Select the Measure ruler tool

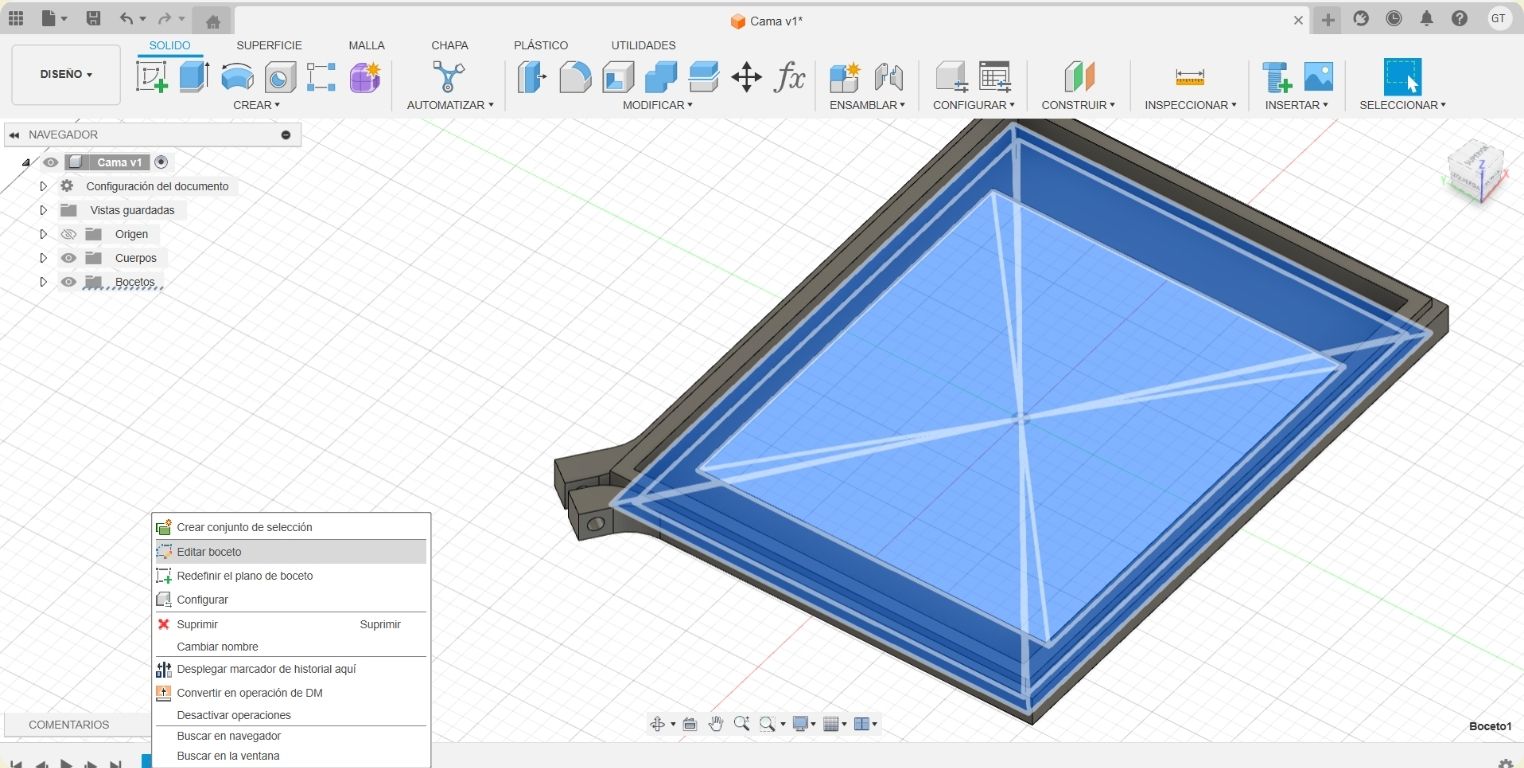tap(1190, 77)
